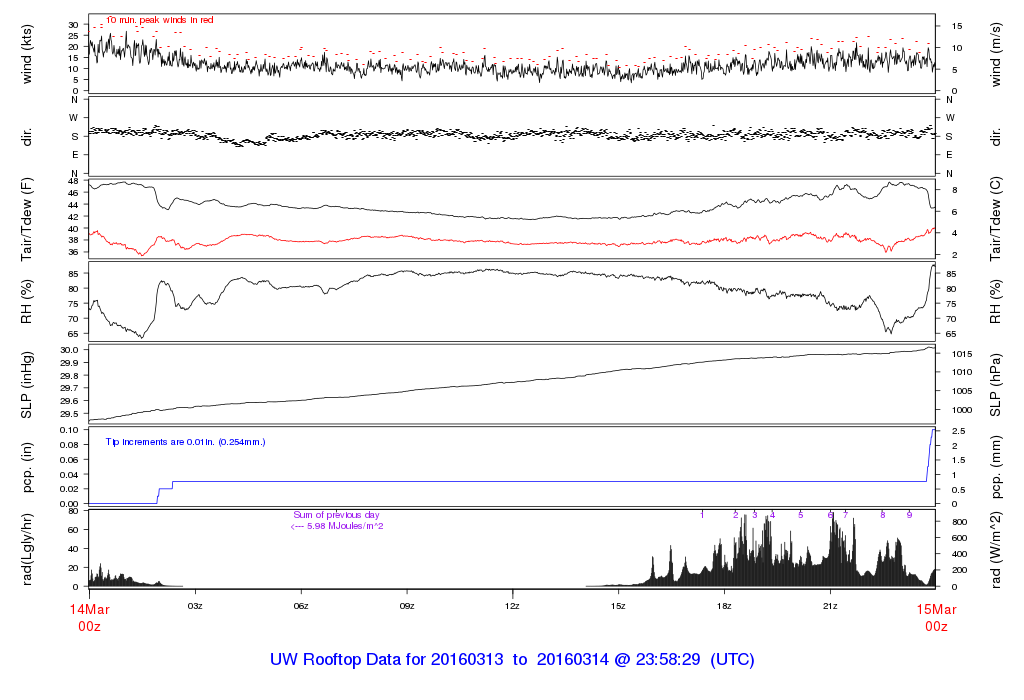Click the 'wind (kts)' left axis label
The width and height of the screenshot is (1024, 700).
[27, 56]
